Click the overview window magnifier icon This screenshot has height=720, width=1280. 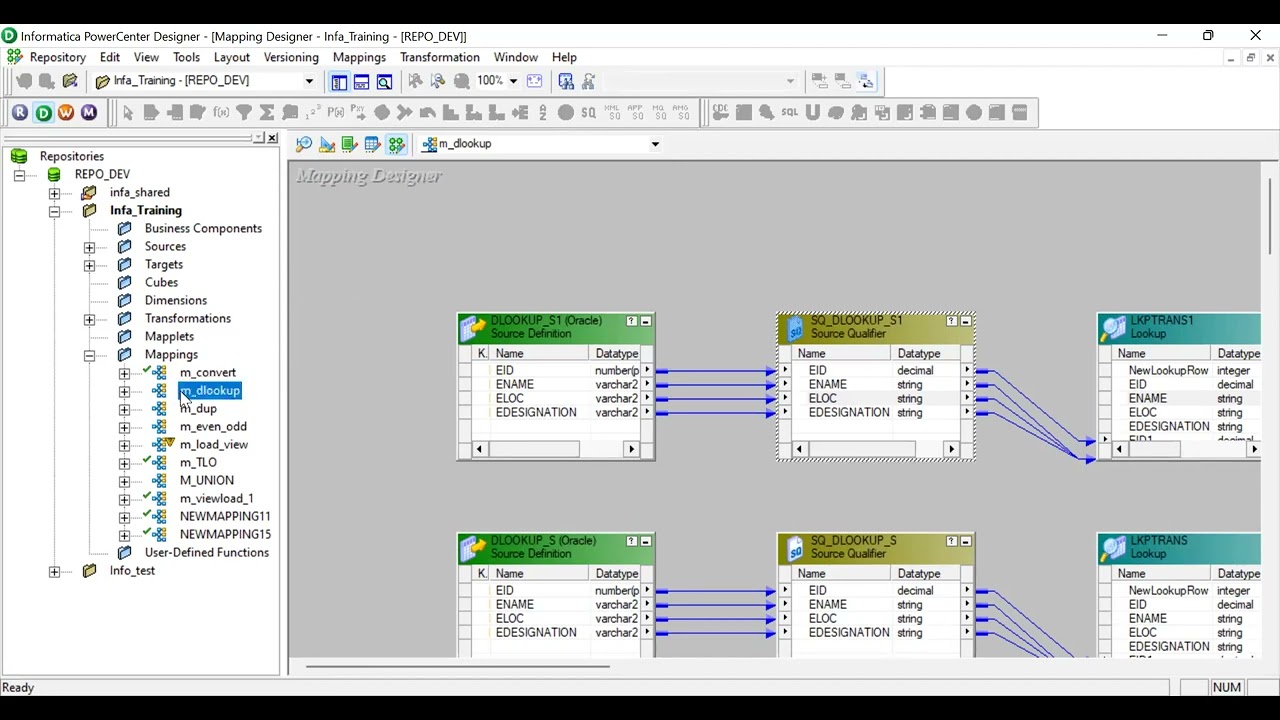pyautogui.click(x=384, y=81)
